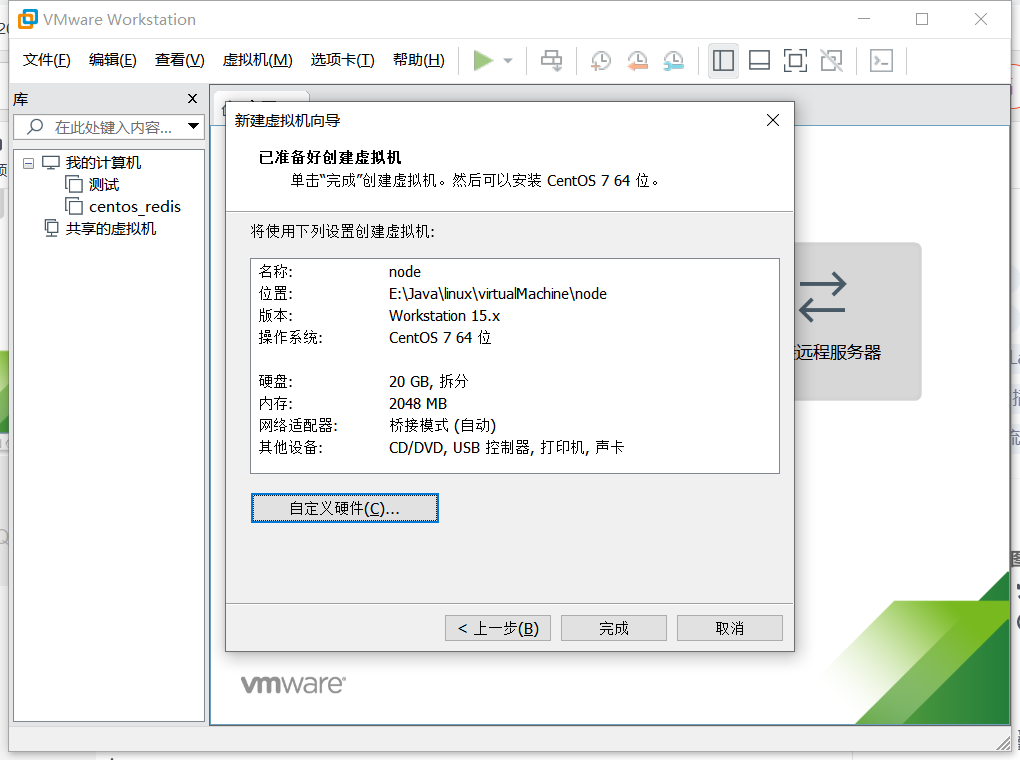Image resolution: width=1020 pixels, height=760 pixels.
Task: Activate Unity mode icon
Action: click(831, 61)
